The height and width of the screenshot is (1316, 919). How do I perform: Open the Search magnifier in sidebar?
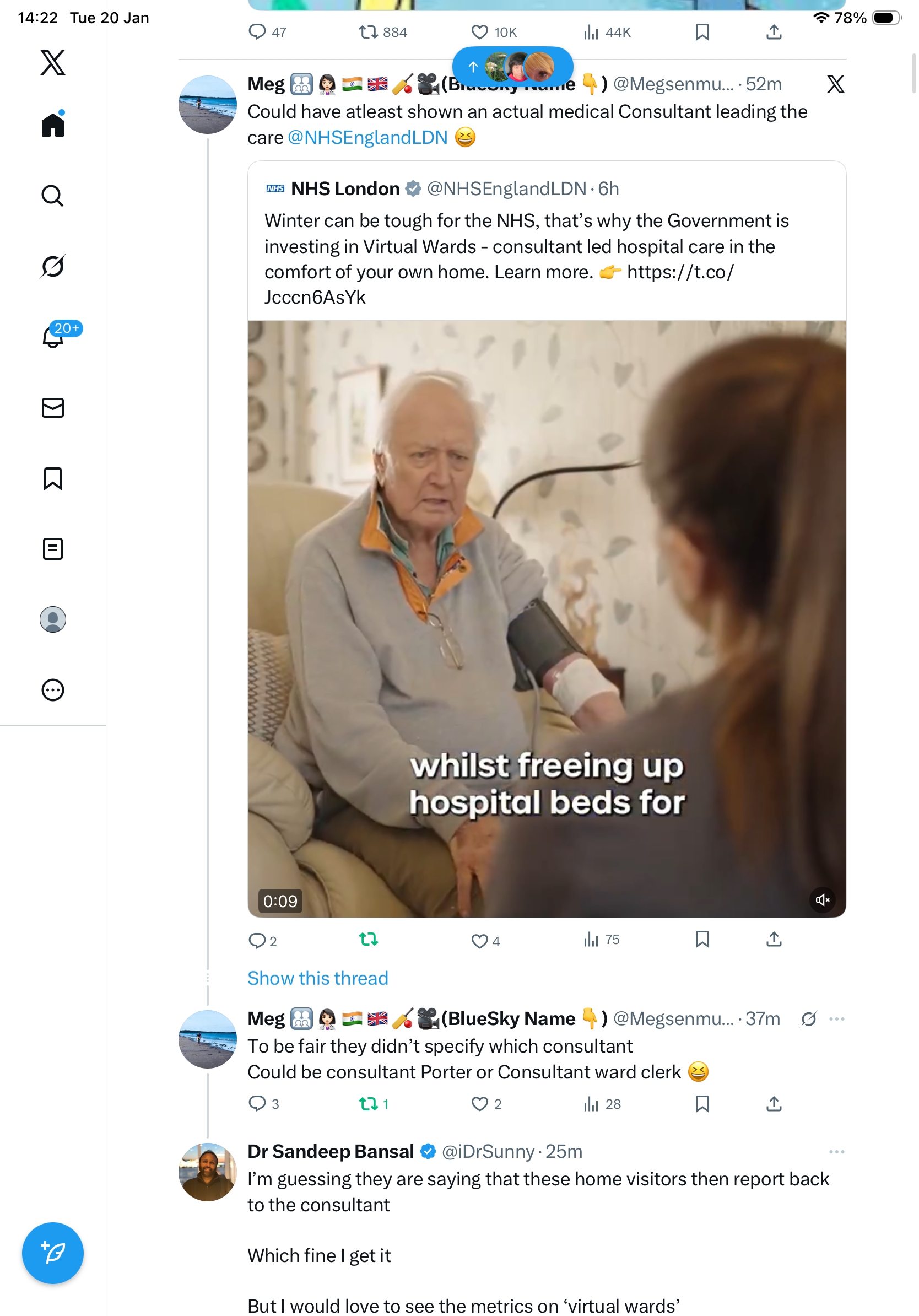coord(53,196)
